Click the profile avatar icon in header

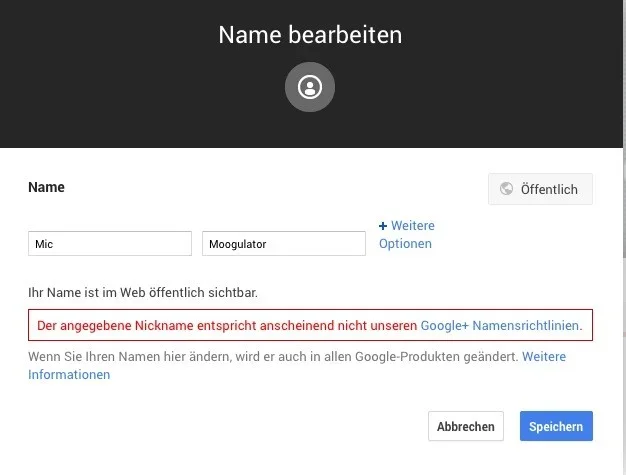click(x=310, y=88)
